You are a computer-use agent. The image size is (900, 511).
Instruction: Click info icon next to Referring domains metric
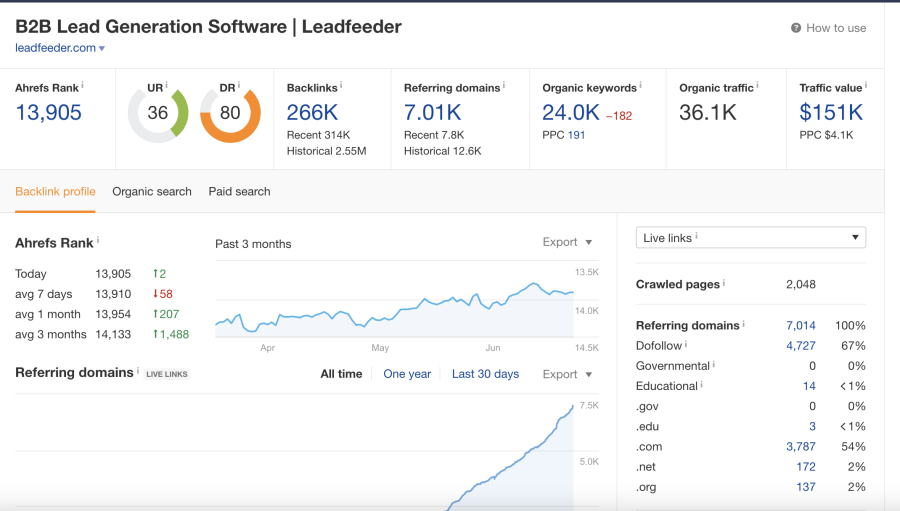click(504, 85)
